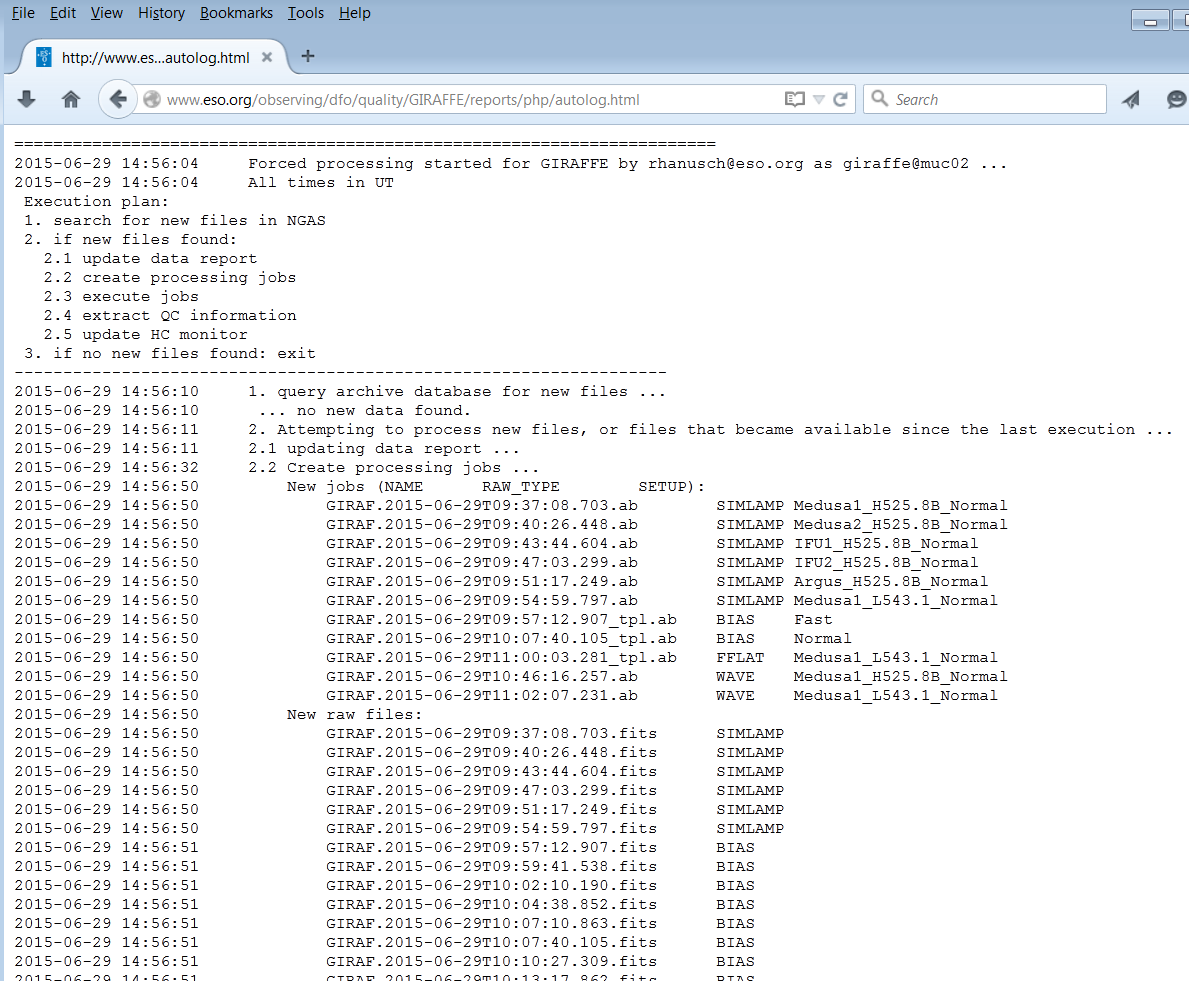Click the smiley chat icon

point(1176,99)
